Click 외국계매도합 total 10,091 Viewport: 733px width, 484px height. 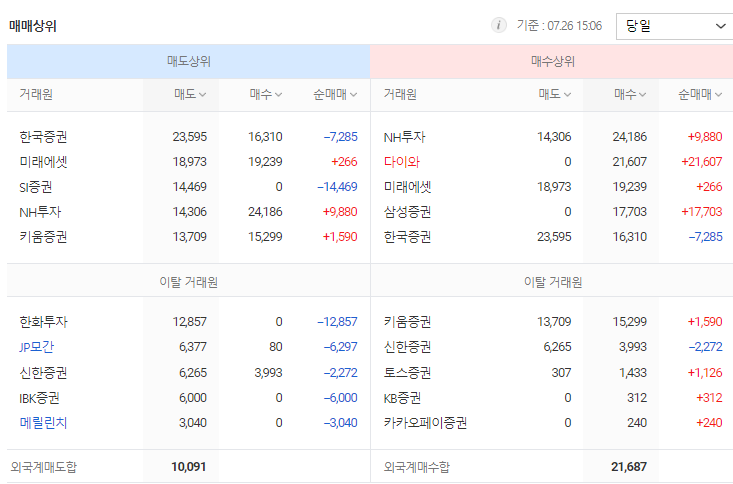189,467
